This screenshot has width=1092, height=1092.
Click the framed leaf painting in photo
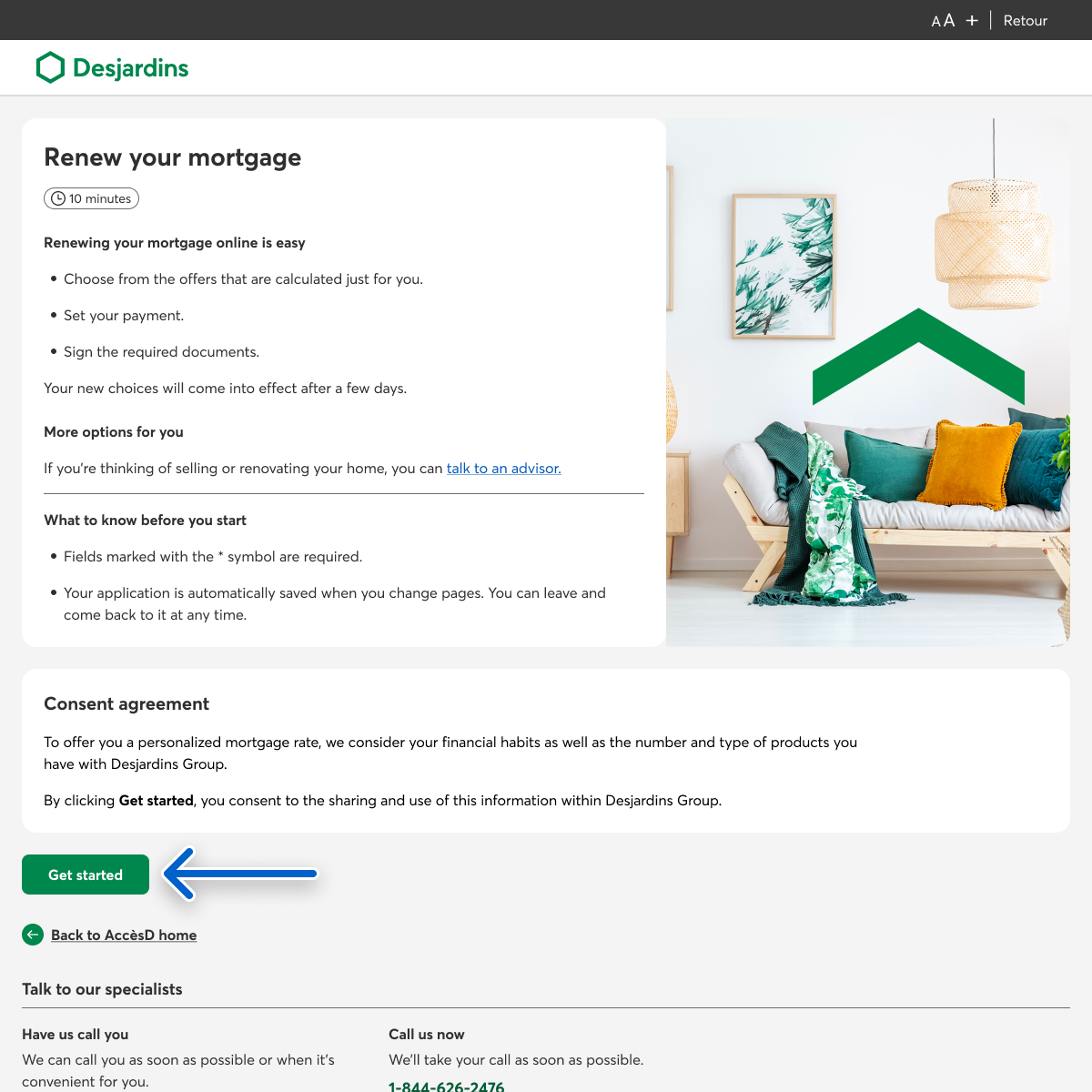point(784,266)
